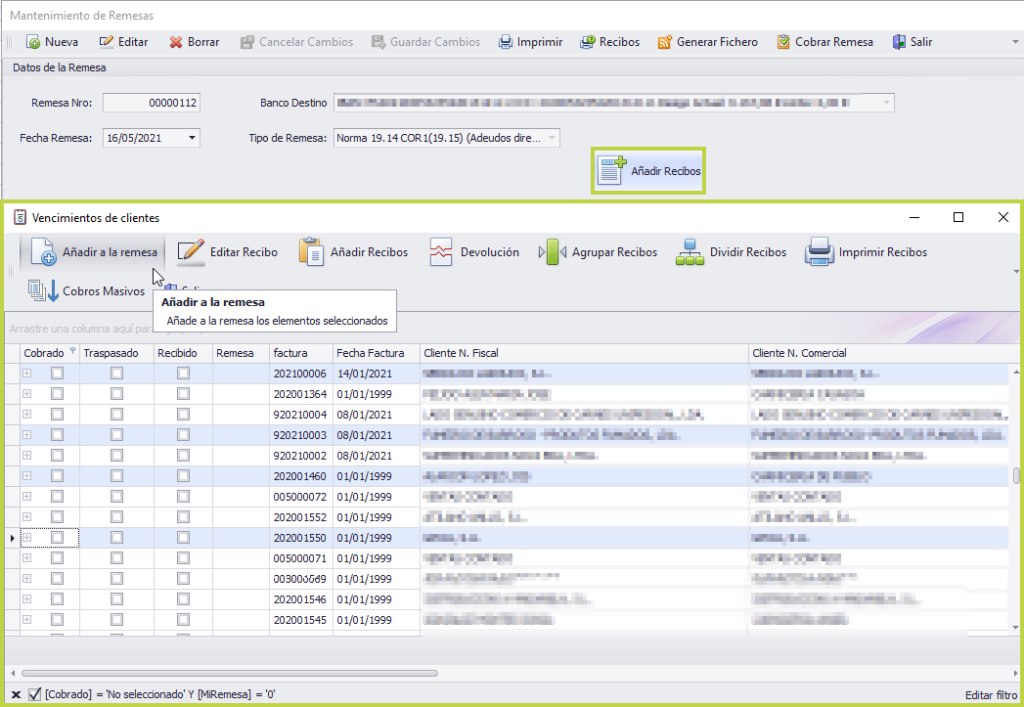Click Añadir a la remesa toolbar button
The height and width of the screenshot is (707, 1024).
93,252
